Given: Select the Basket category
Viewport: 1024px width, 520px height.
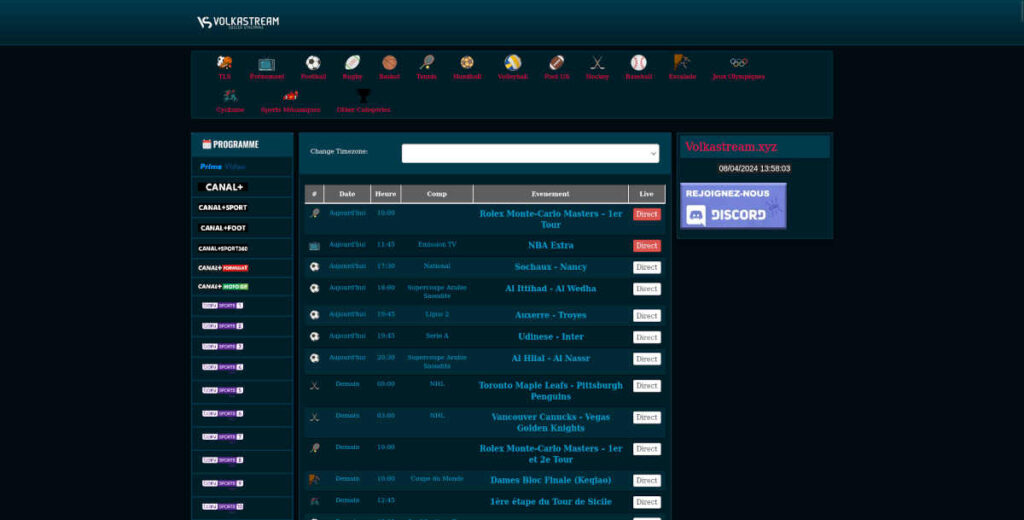Looking at the screenshot, I should (389, 63).
